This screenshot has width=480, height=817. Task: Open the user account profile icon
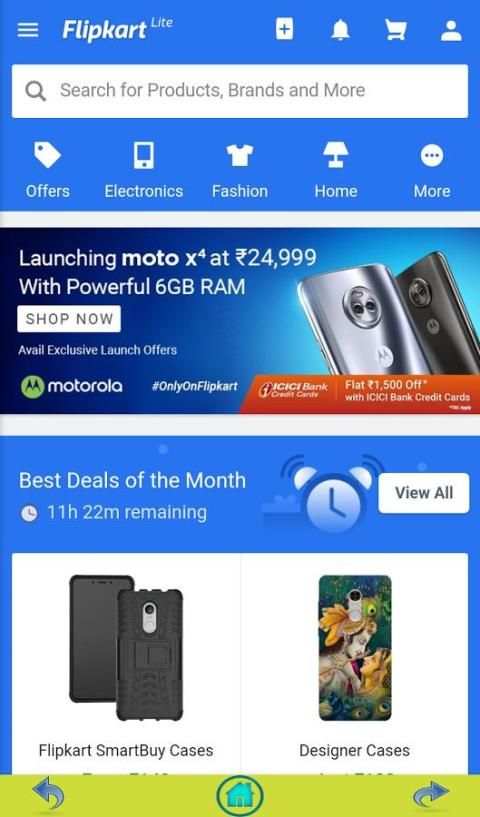coord(451,30)
